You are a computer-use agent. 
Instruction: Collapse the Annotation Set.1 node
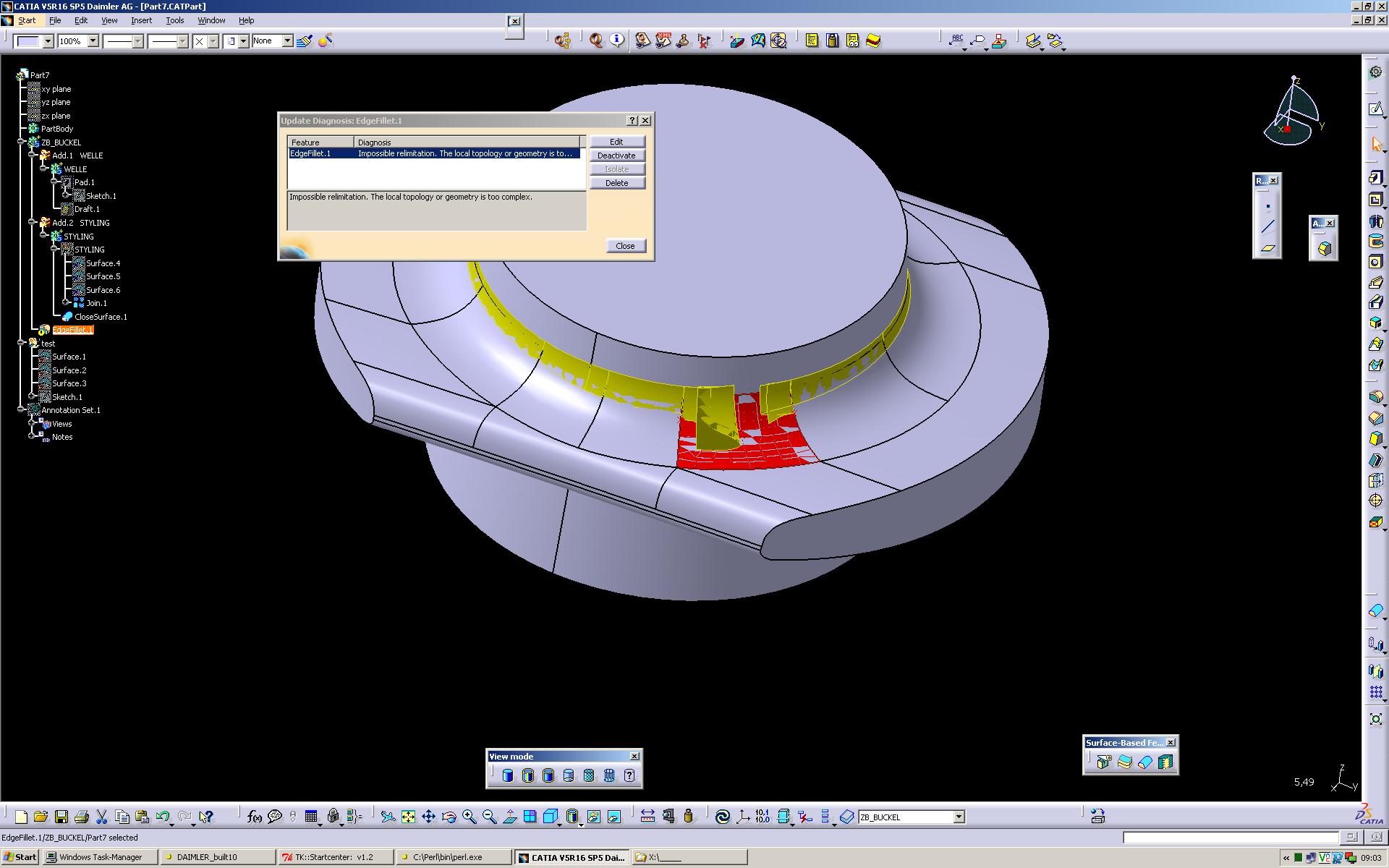click(x=22, y=409)
